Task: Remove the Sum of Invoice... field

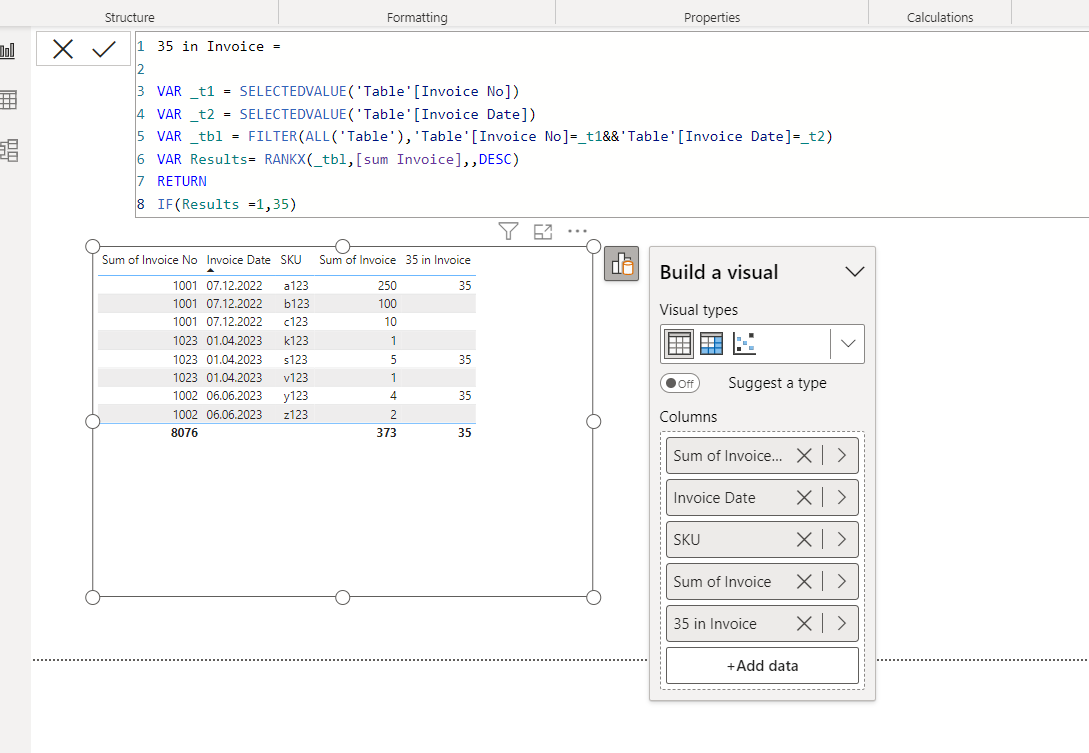Action: pos(804,456)
